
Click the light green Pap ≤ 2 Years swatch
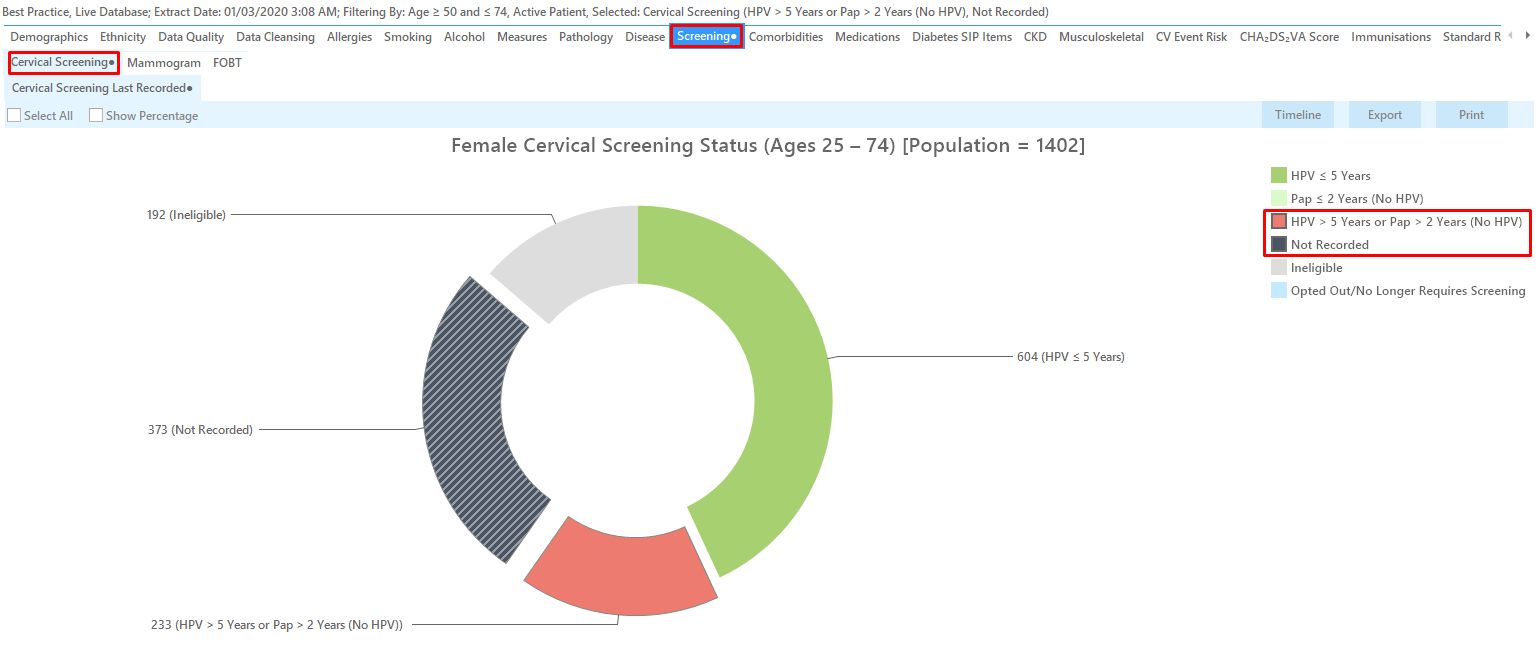click(1279, 199)
